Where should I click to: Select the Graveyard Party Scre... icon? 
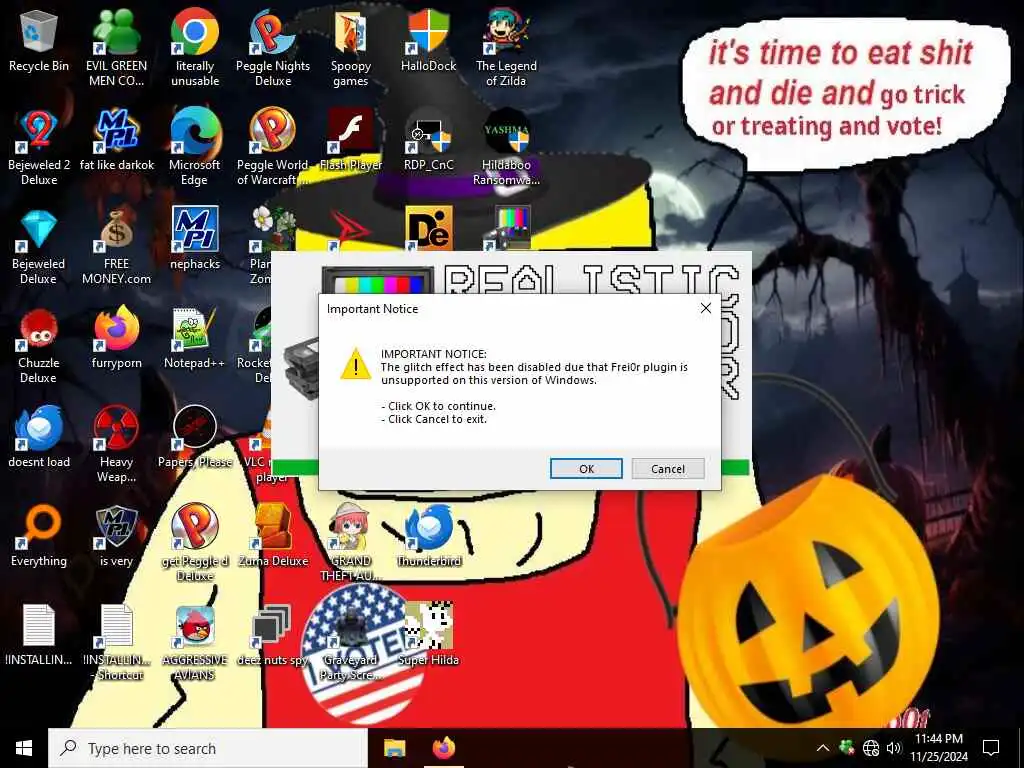[351, 643]
